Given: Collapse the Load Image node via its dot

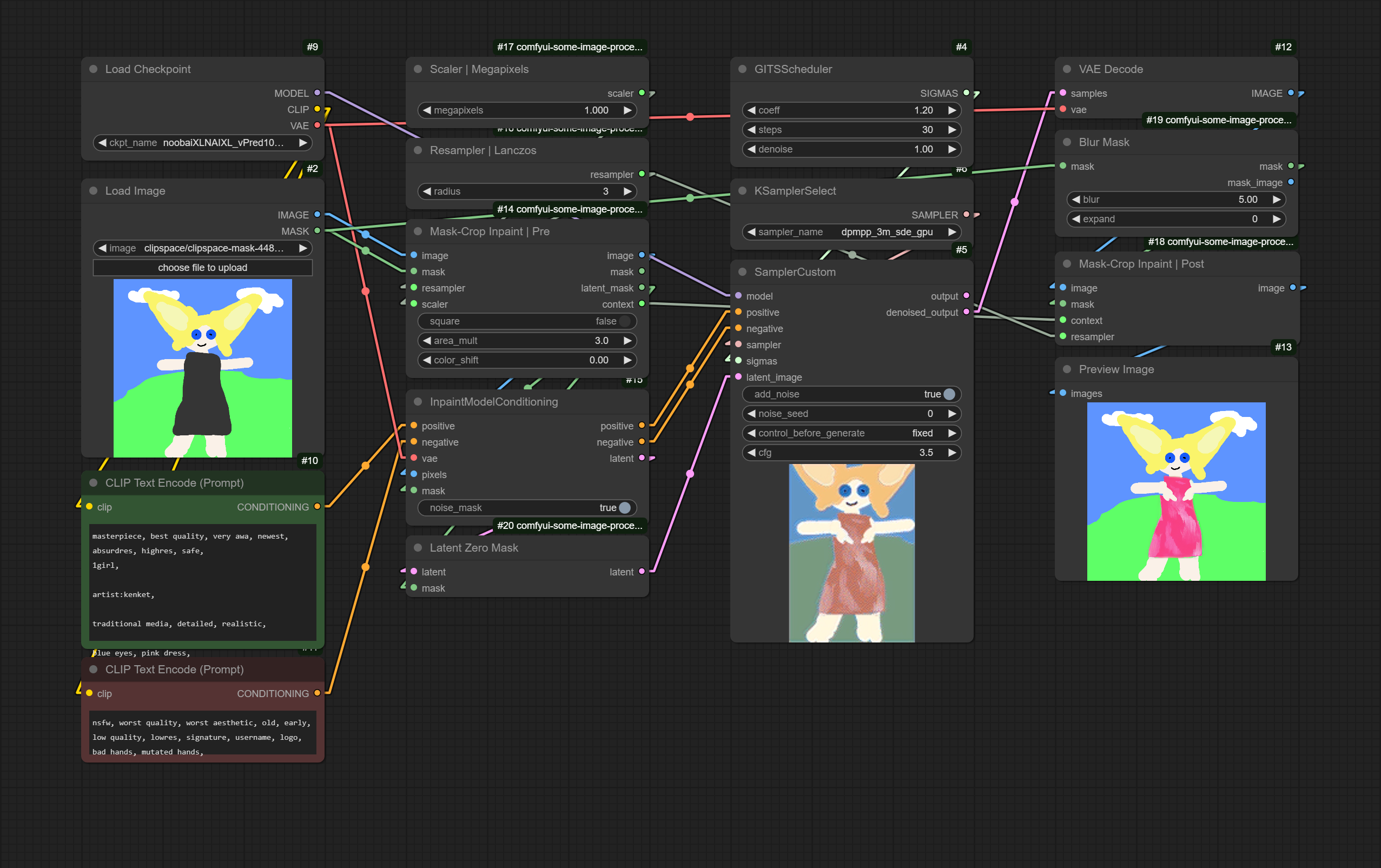Looking at the screenshot, I should pos(94,190).
